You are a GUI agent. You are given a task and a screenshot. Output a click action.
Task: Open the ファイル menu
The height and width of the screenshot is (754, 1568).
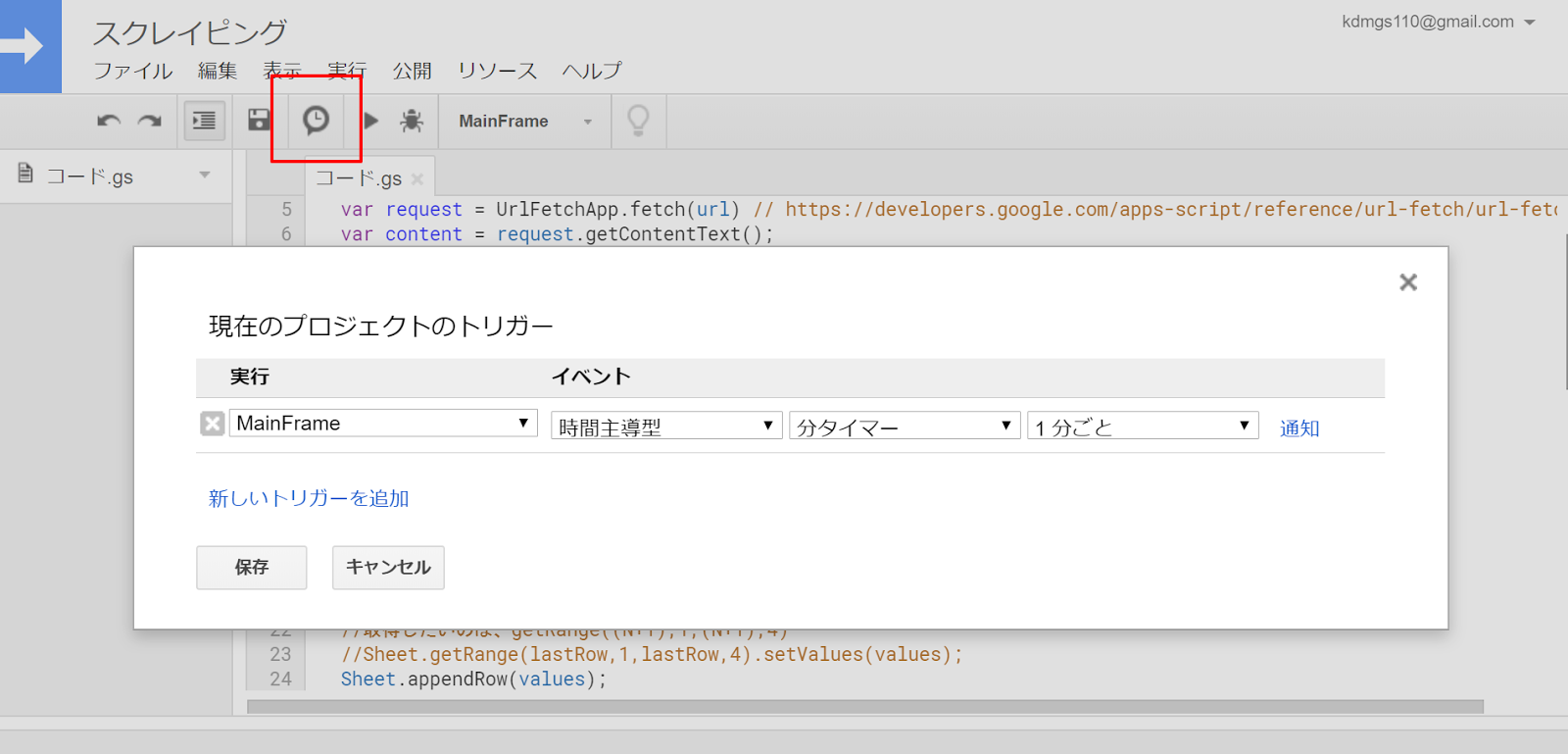click(x=132, y=71)
